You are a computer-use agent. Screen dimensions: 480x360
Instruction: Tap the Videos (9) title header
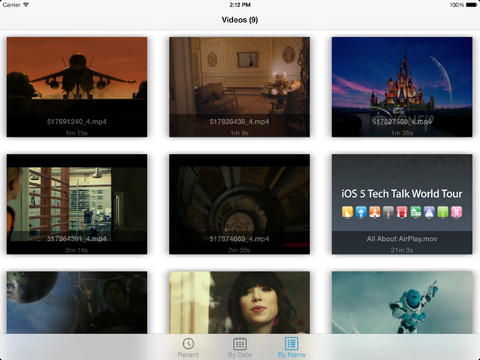(x=240, y=20)
